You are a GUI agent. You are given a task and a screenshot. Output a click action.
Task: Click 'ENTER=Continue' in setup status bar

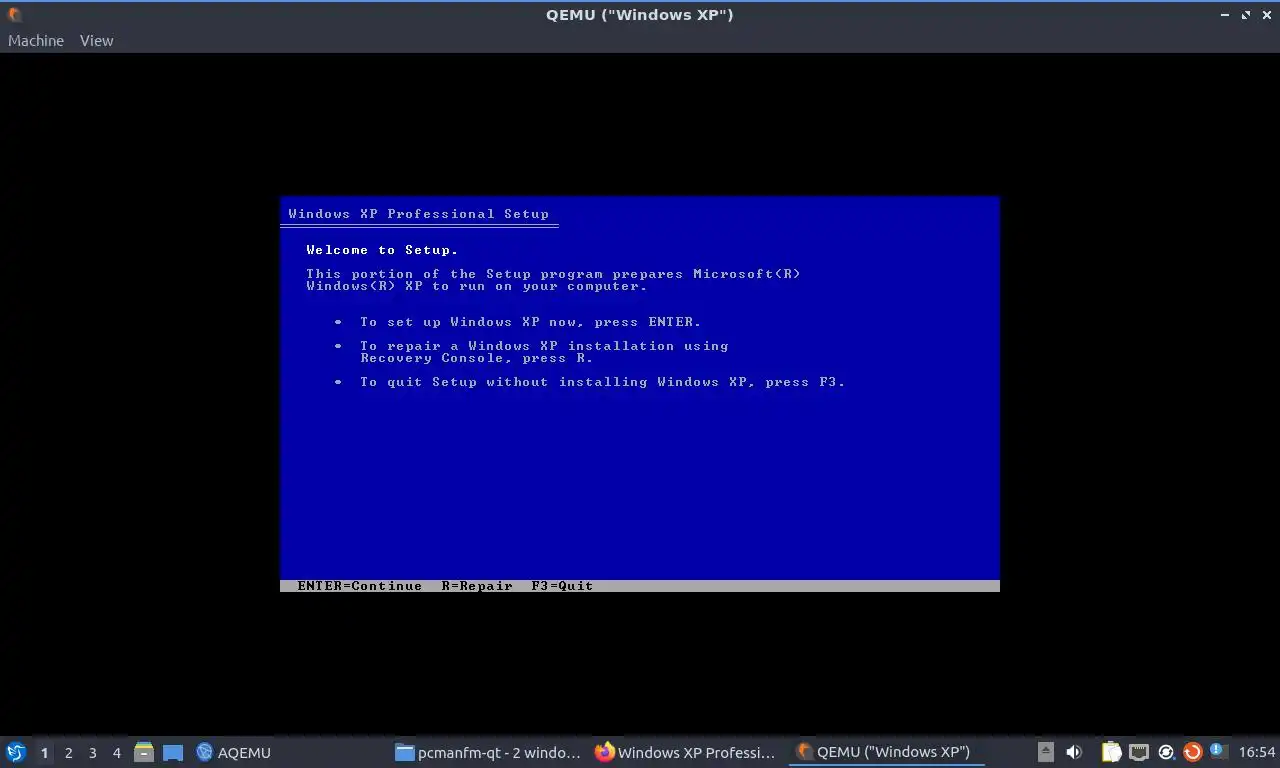click(359, 586)
